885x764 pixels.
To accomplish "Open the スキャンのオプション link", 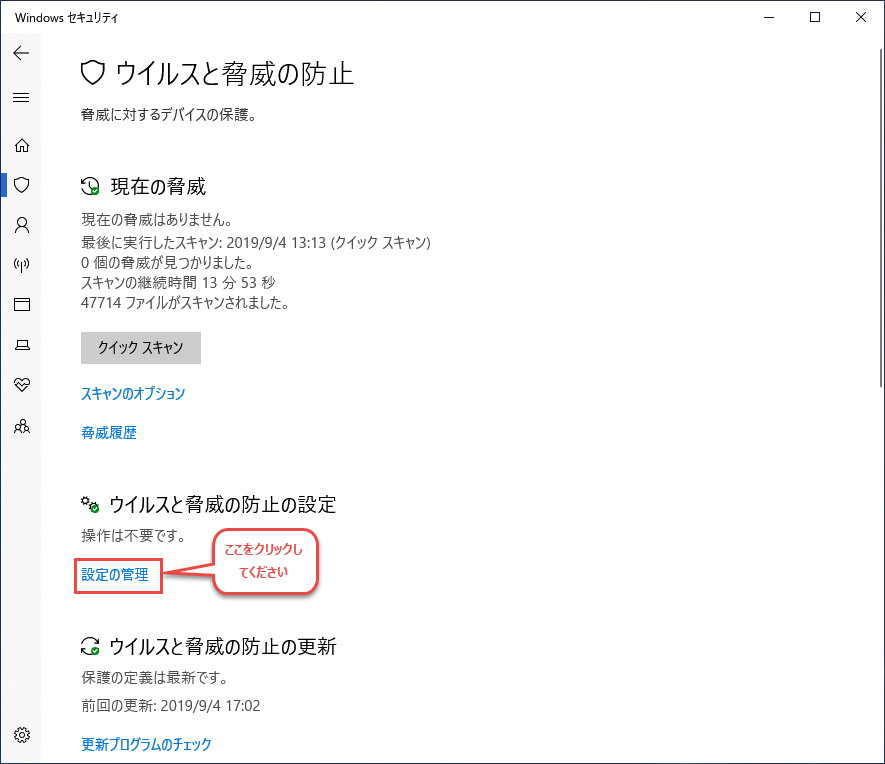I will [x=133, y=393].
